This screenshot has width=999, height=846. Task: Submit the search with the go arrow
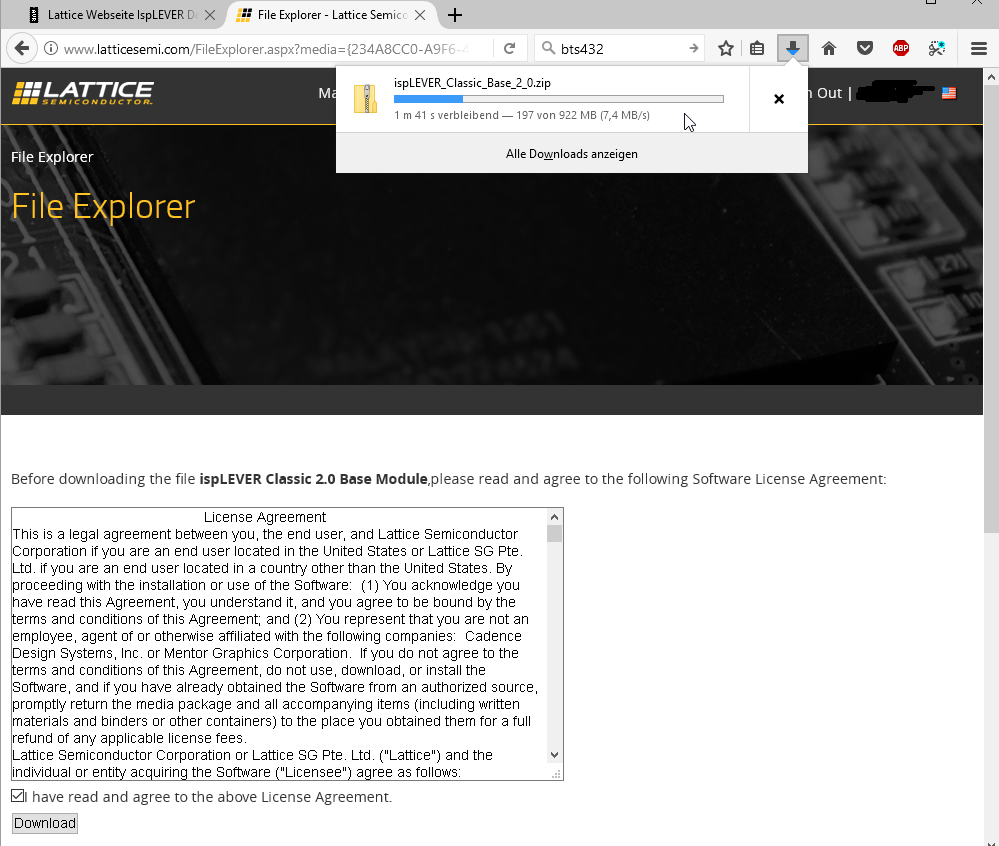pyautogui.click(x=694, y=48)
